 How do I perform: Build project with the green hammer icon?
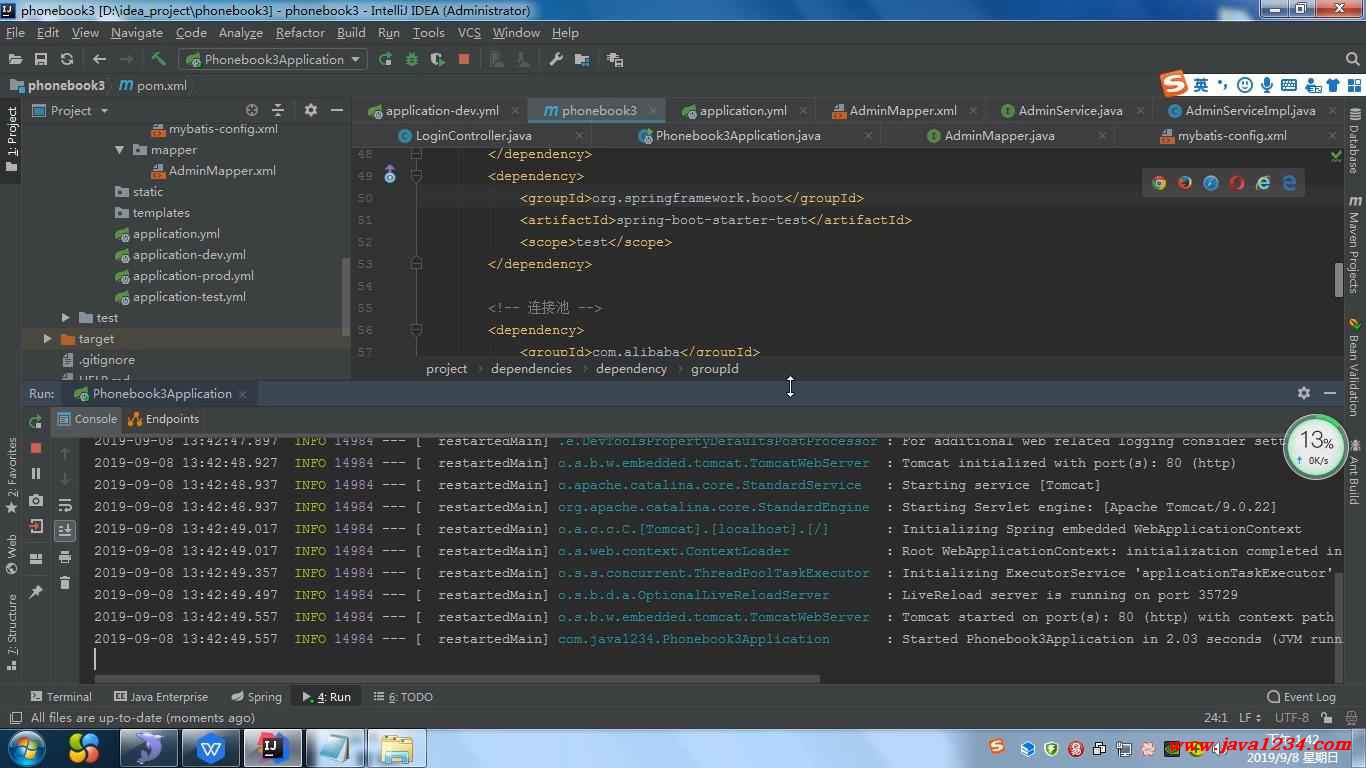click(158, 59)
